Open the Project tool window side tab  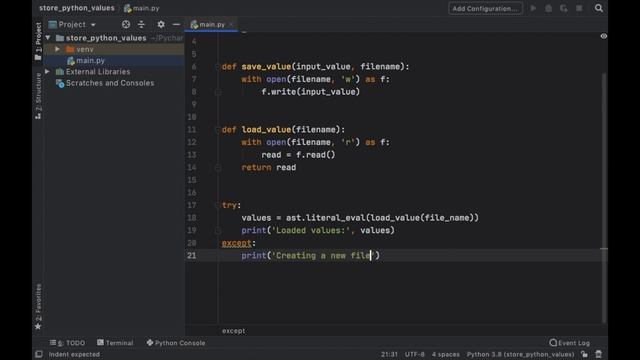click(38, 41)
